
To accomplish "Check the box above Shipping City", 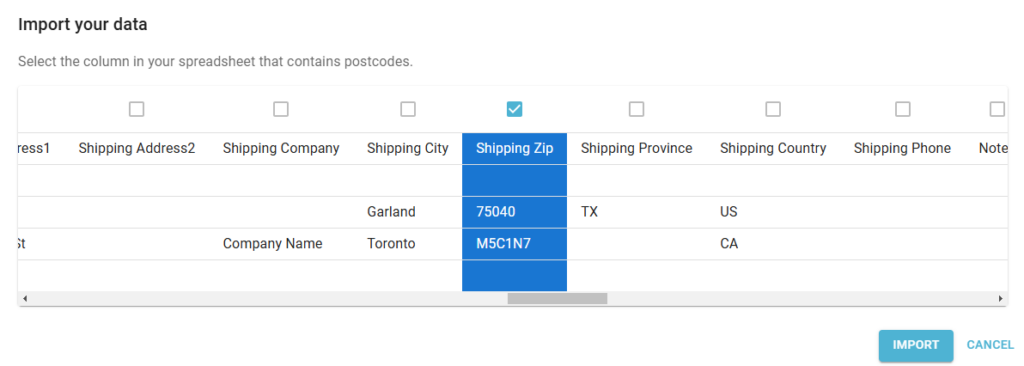I will coord(408,109).
